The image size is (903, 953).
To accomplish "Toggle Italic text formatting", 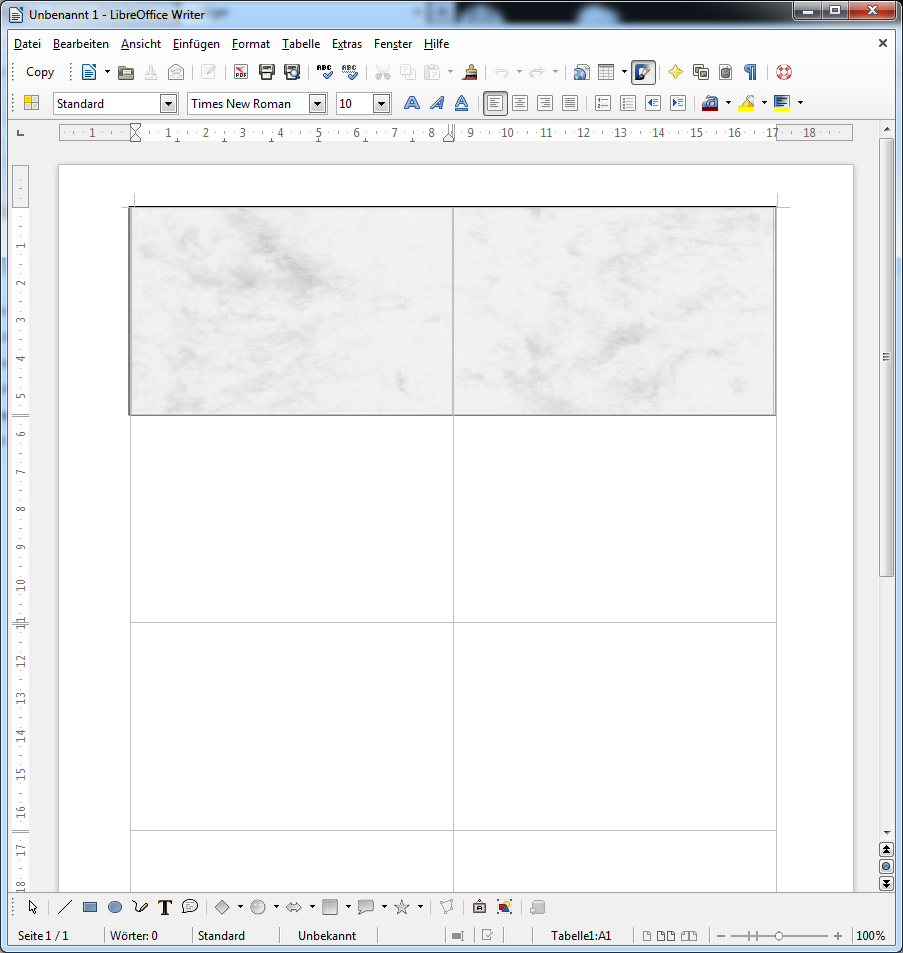I will pos(436,103).
